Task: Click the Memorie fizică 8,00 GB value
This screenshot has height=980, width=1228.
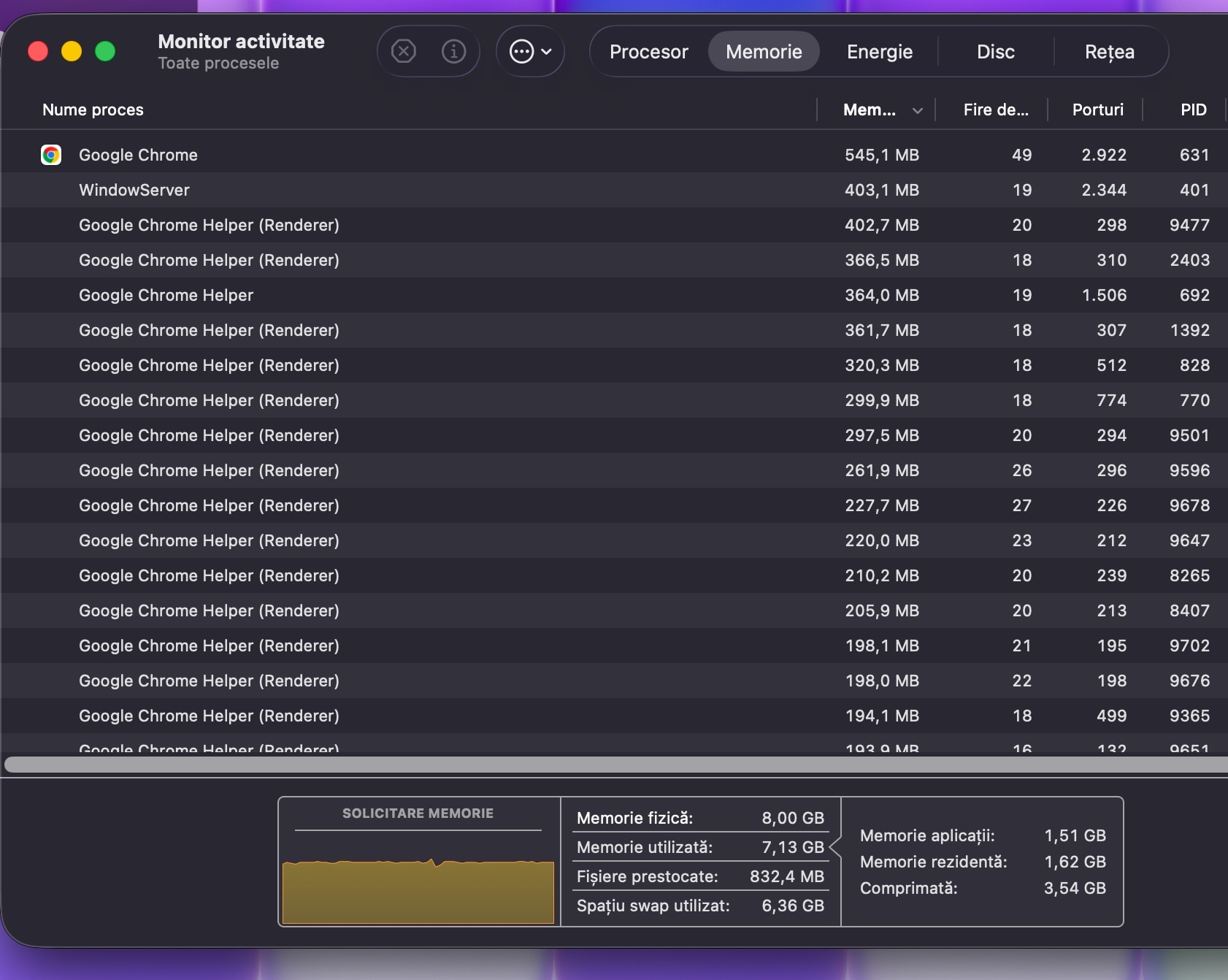Action: [x=793, y=818]
